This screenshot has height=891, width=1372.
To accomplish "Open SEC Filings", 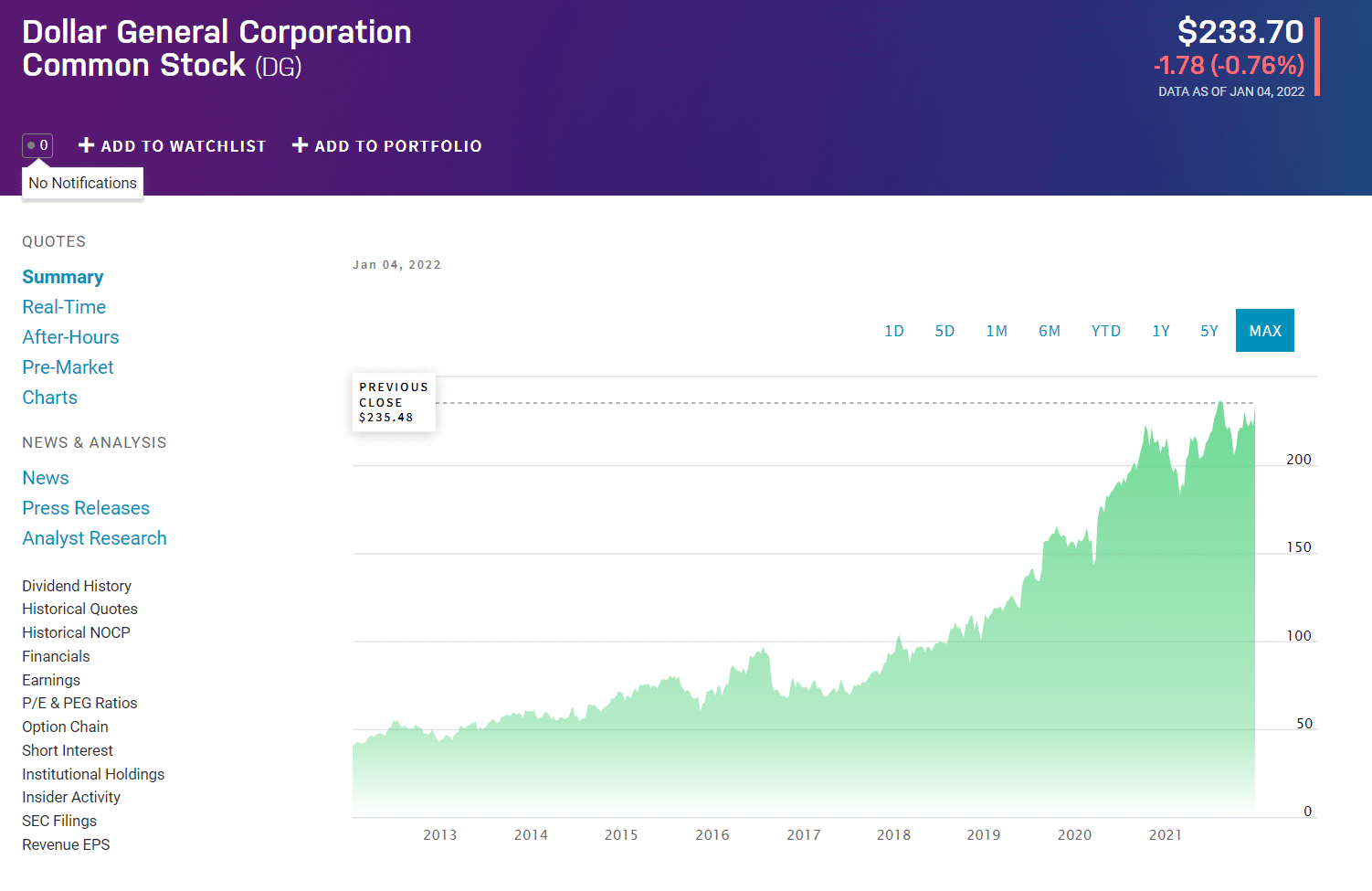I will click(x=59, y=821).
